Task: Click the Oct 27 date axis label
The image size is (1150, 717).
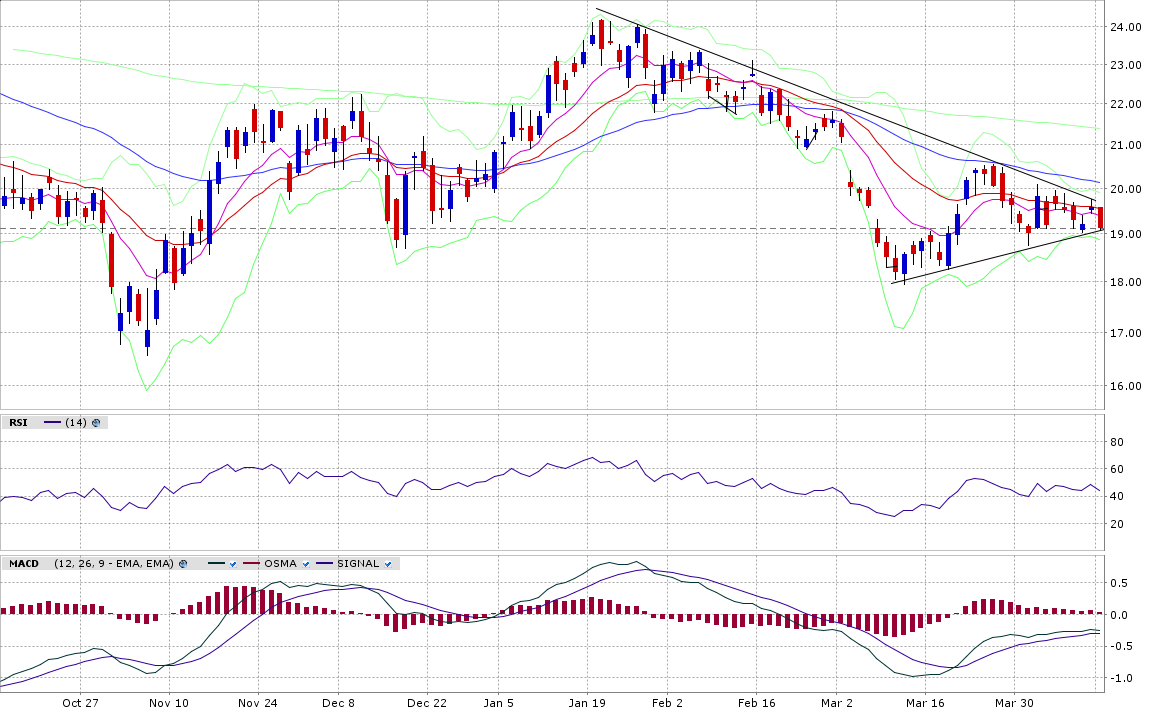Action: point(80,703)
